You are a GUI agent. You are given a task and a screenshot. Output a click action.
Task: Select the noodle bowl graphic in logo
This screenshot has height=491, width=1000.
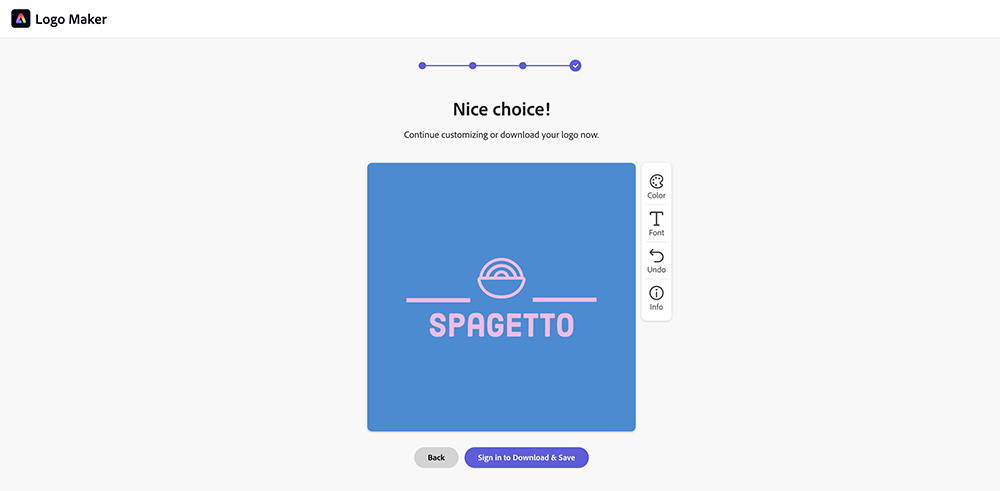pyautogui.click(x=501, y=278)
